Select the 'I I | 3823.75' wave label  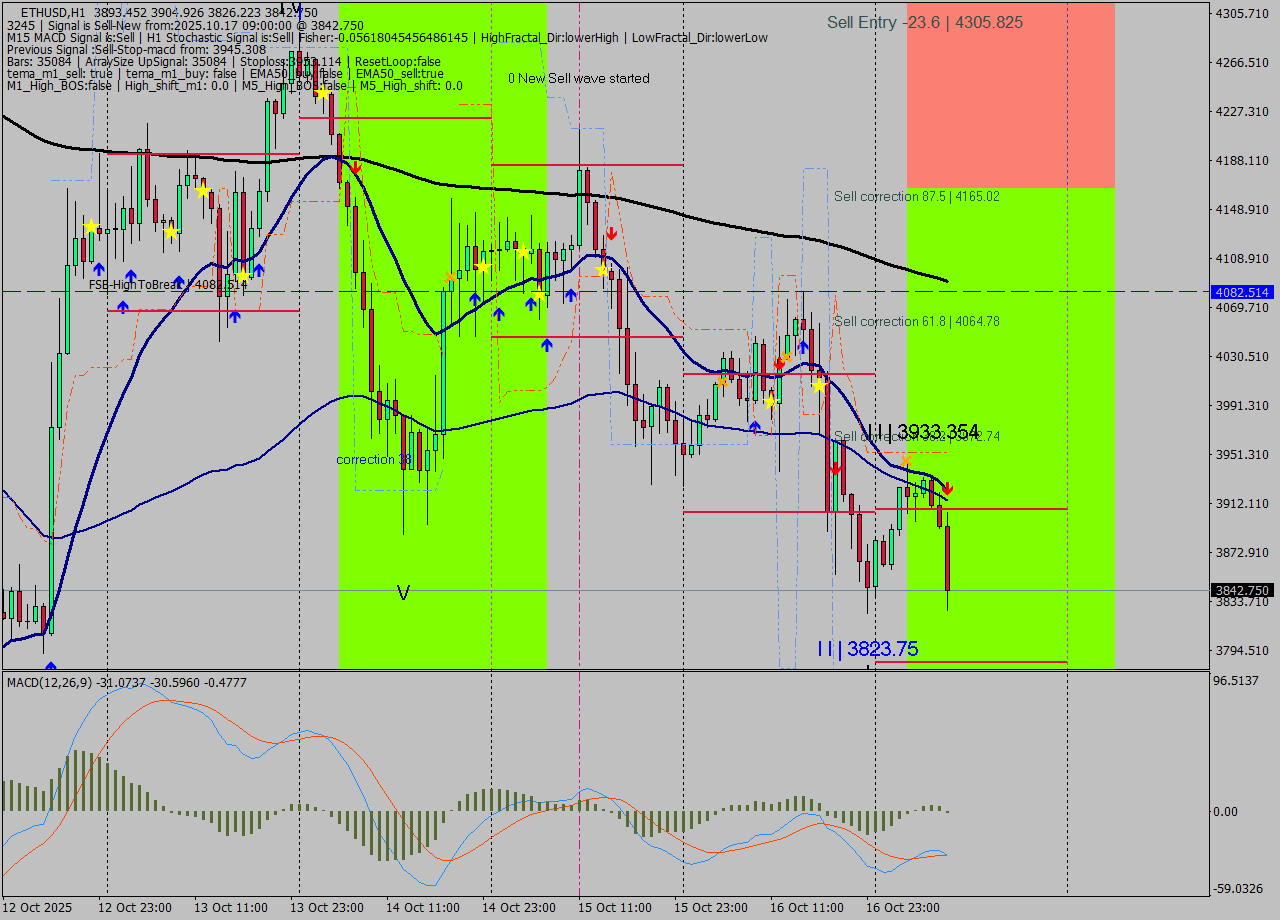click(x=866, y=649)
